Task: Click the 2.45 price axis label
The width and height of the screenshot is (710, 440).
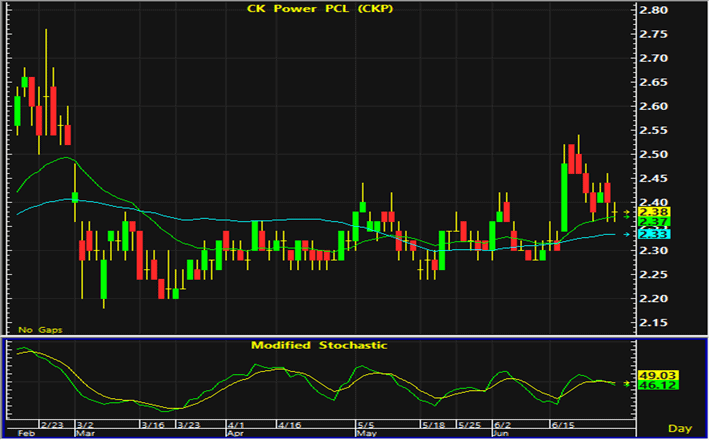Action: point(653,178)
